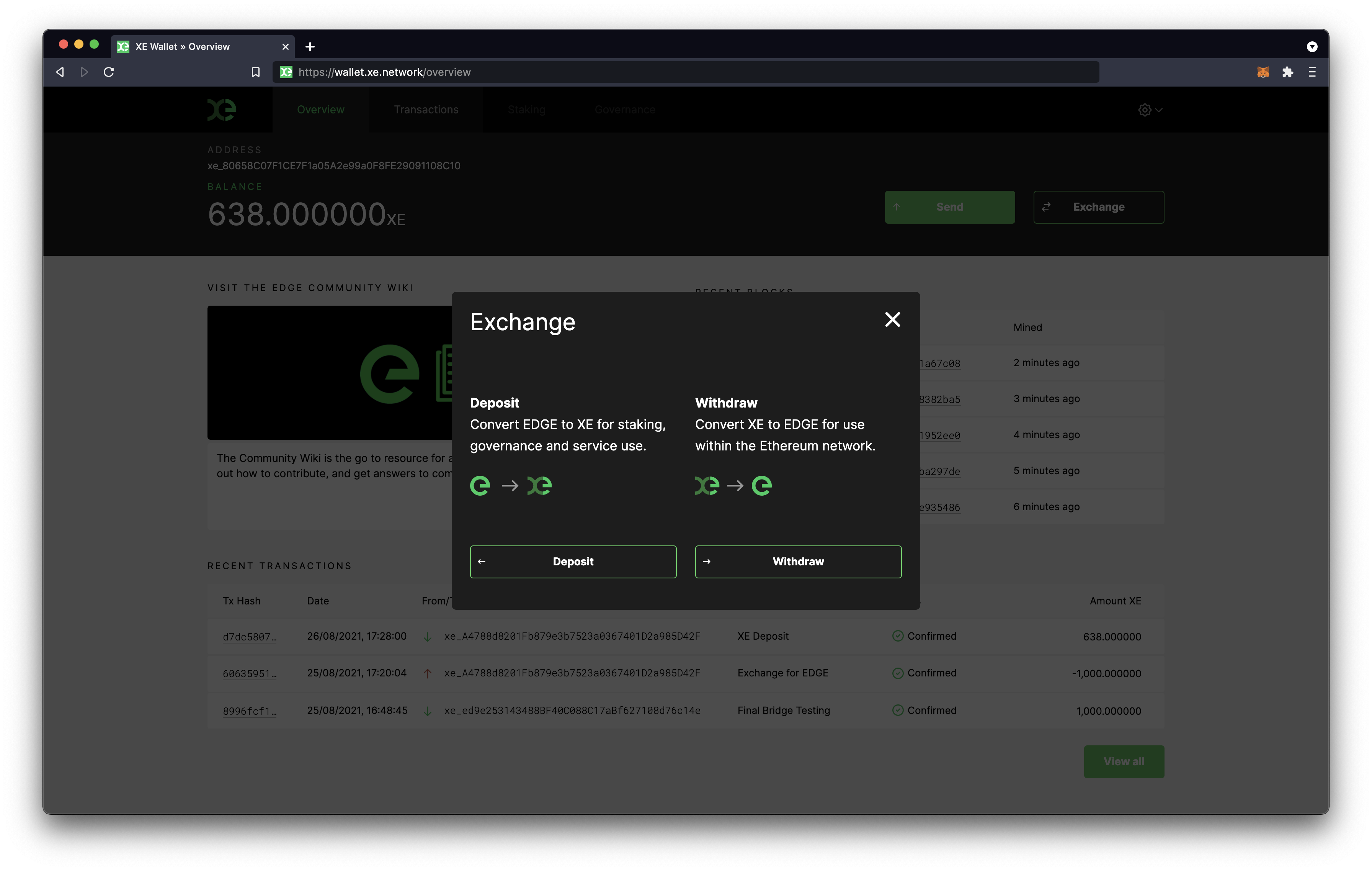The image size is (1372, 871).
Task: Click the Tx Hash column header
Action: [242, 601]
